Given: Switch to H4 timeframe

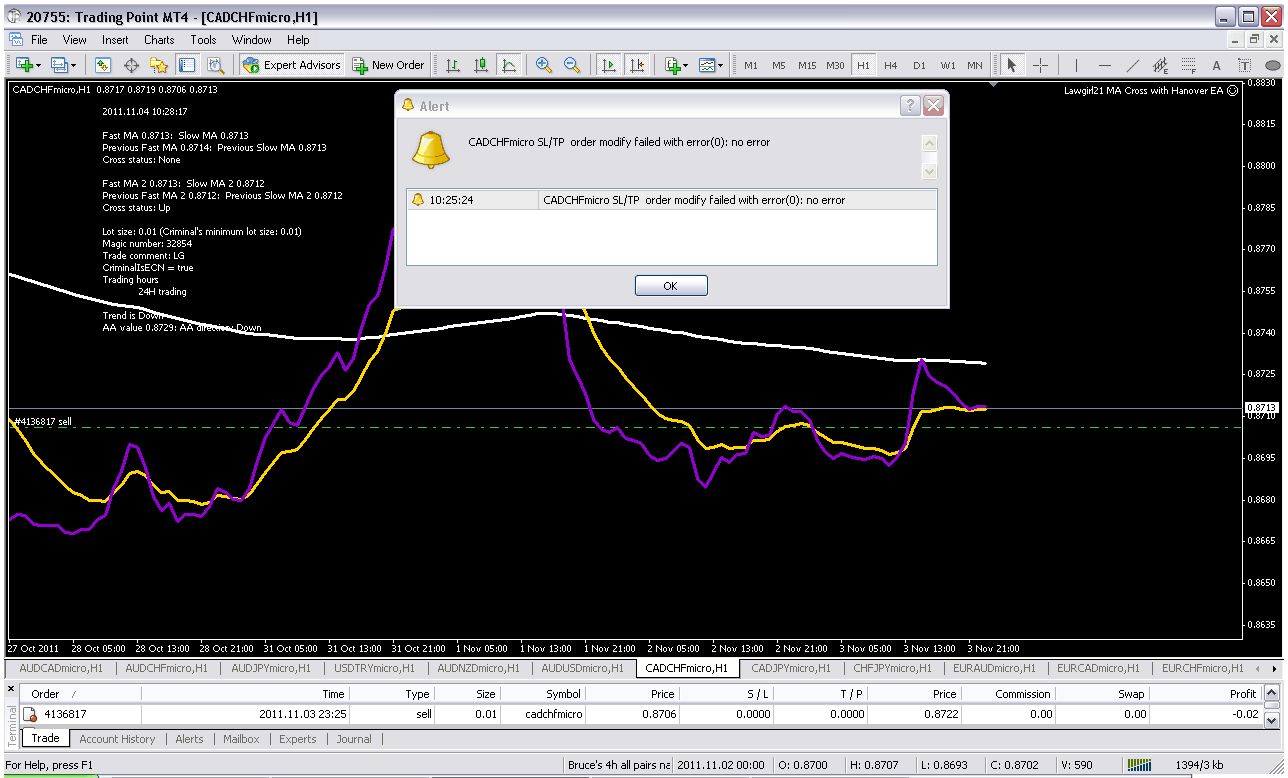Looking at the screenshot, I should (891, 65).
